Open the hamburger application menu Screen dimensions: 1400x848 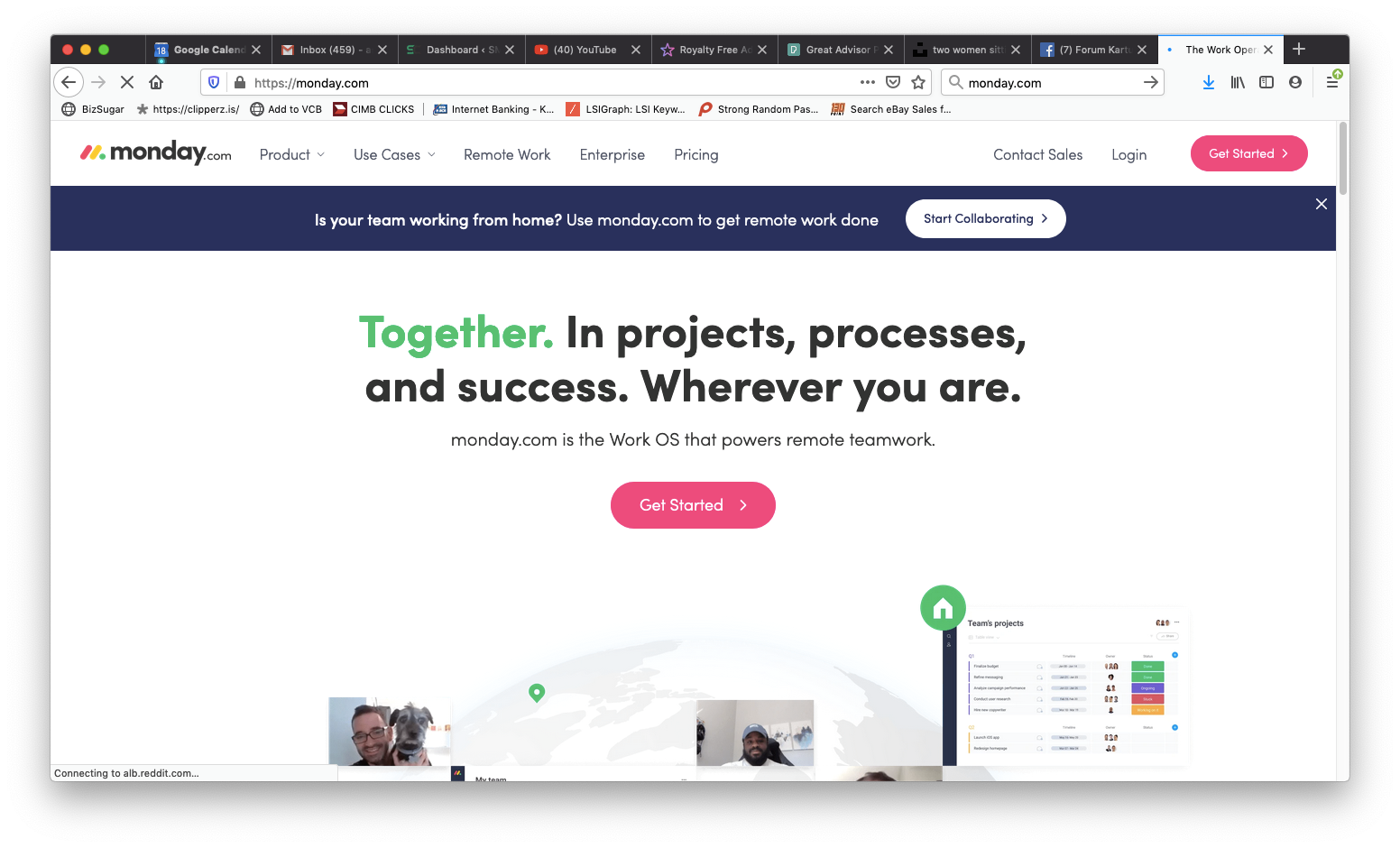coord(1332,82)
